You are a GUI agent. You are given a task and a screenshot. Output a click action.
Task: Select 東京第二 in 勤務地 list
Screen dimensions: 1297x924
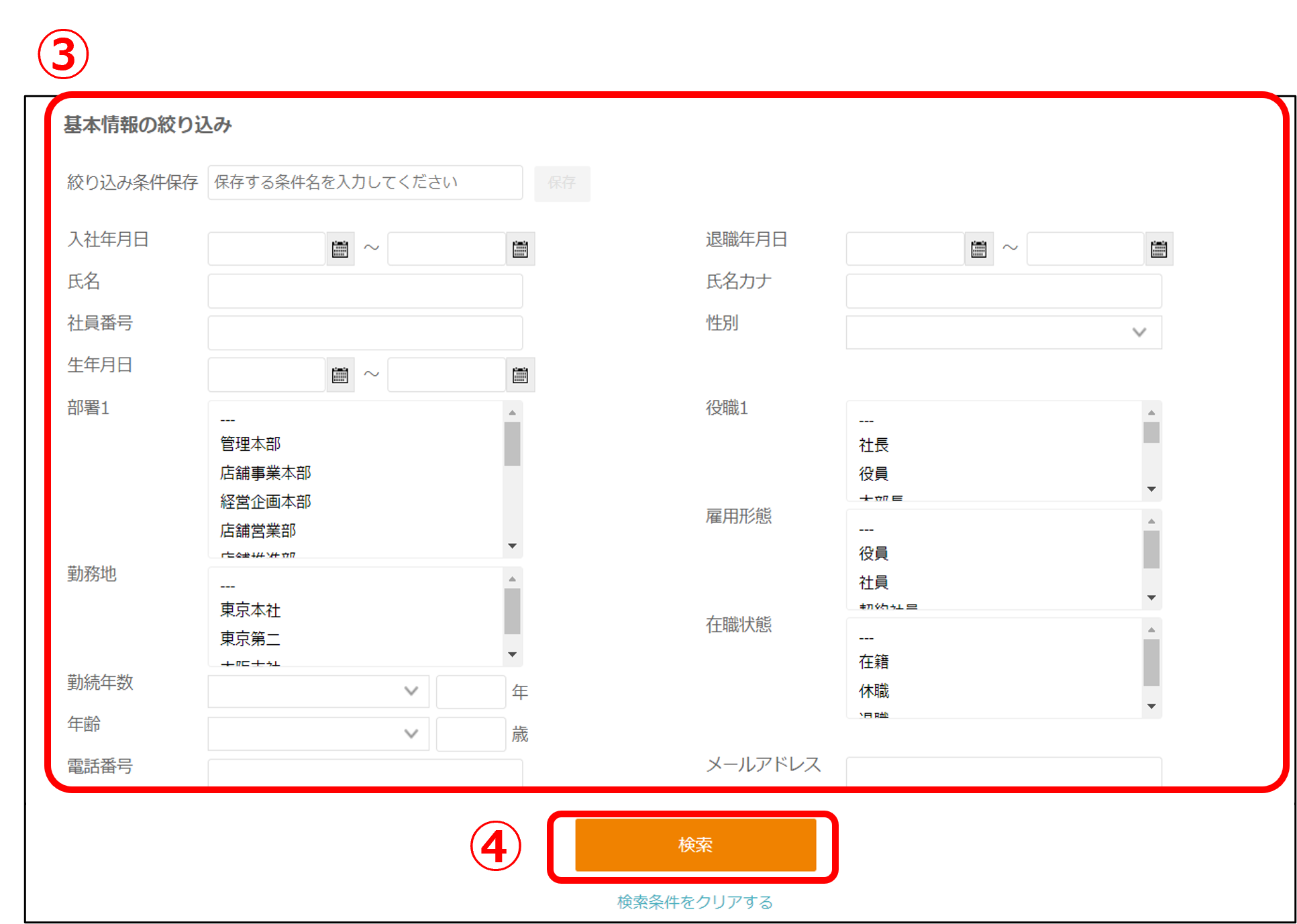point(250,638)
